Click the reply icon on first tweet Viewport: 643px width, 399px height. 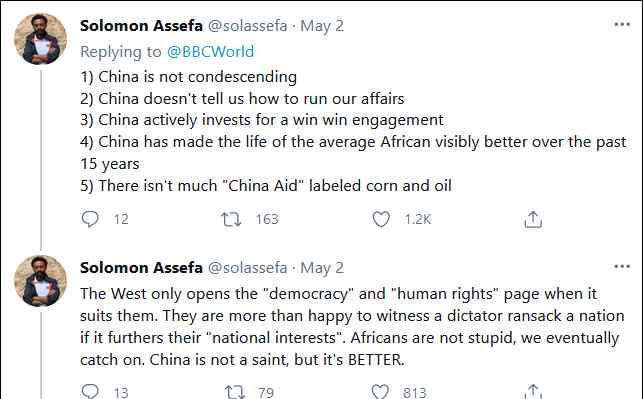[90, 219]
